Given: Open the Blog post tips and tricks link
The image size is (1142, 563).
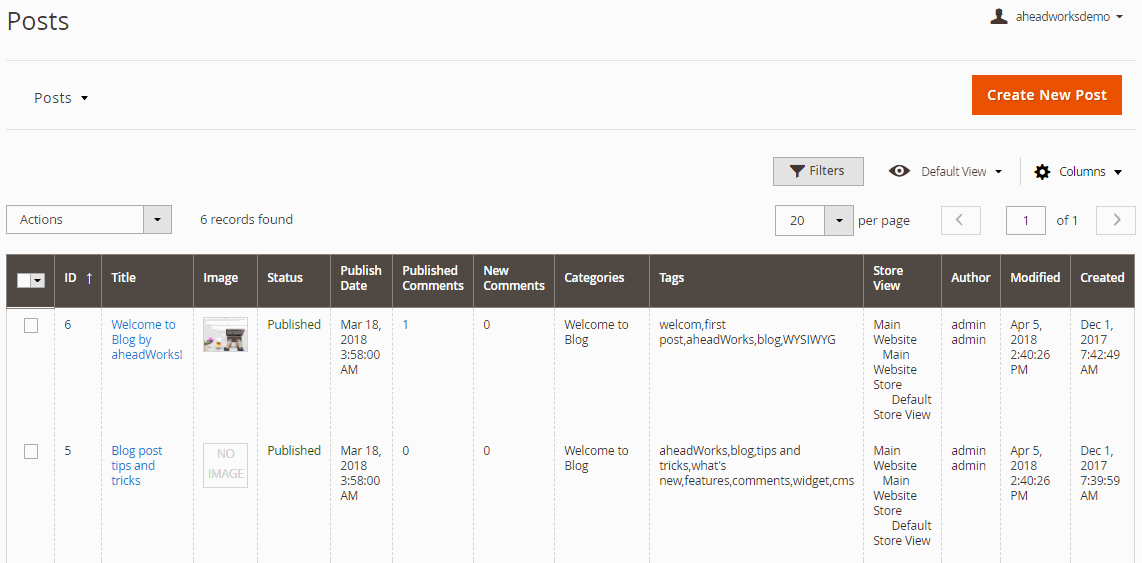Looking at the screenshot, I should pyautogui.click(x=137, y=465).
